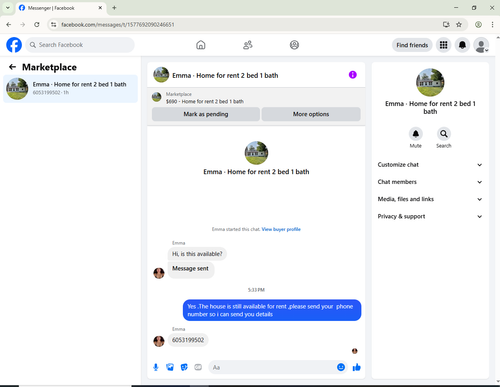Click the large house photo in right panel
Image resolution: width=500 pixels, height=387 pixels.
(430, 82)
